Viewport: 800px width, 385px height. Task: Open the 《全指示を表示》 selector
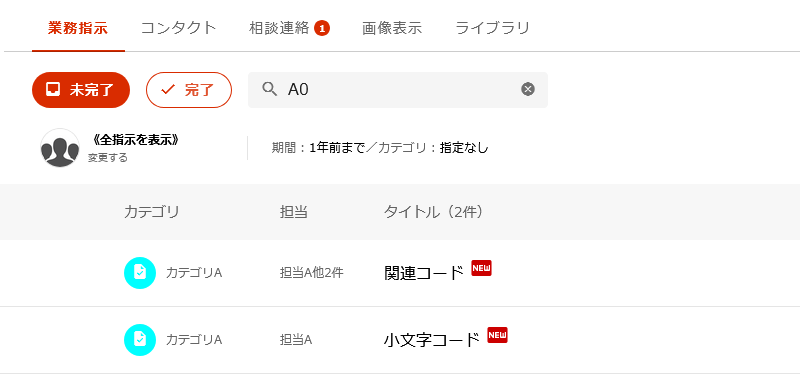pyautogui.click(x=135, y=140)
